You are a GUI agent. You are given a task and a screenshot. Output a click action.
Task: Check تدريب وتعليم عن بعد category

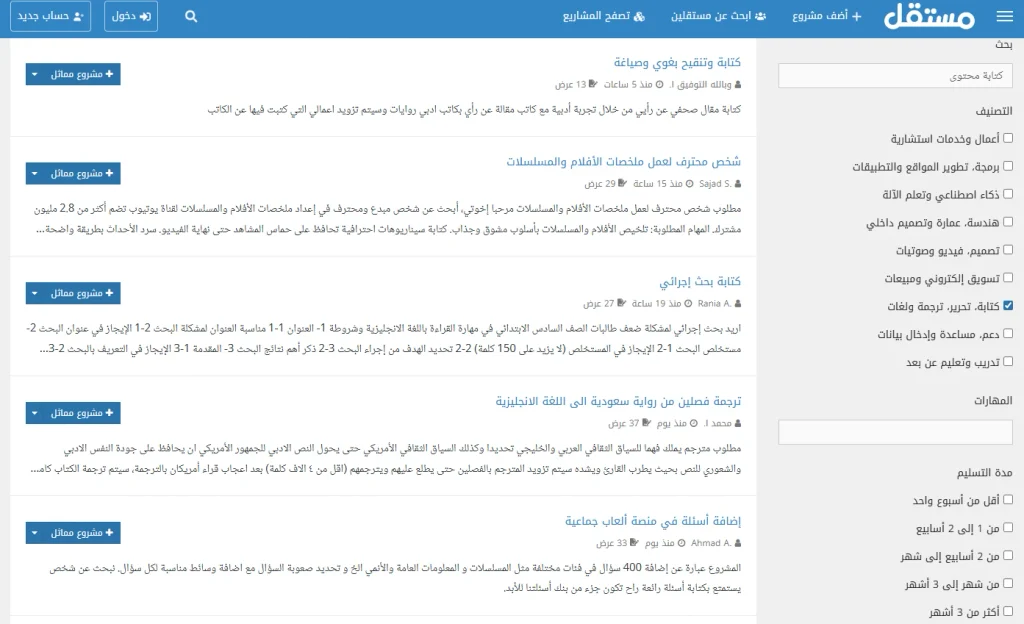[x=1008, y=361]
